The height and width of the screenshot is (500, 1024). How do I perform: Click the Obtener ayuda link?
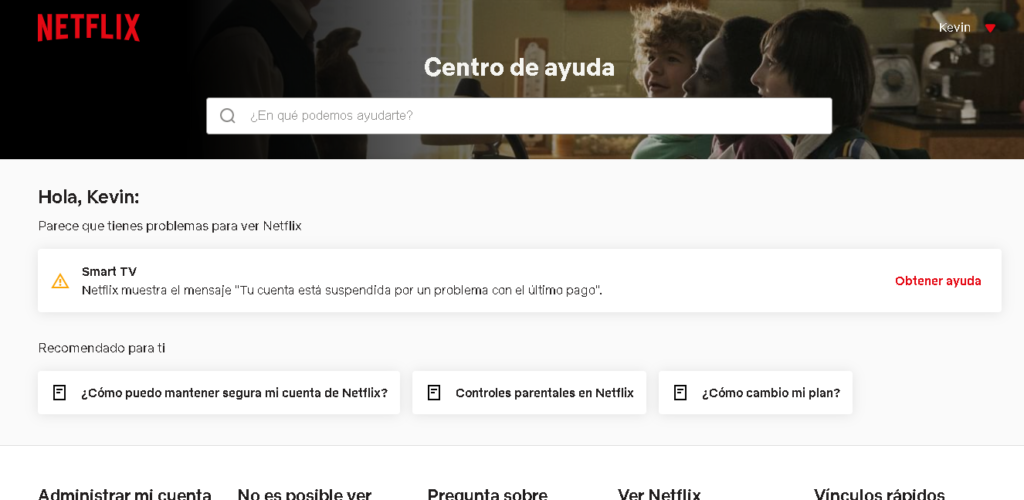[938, 281]
